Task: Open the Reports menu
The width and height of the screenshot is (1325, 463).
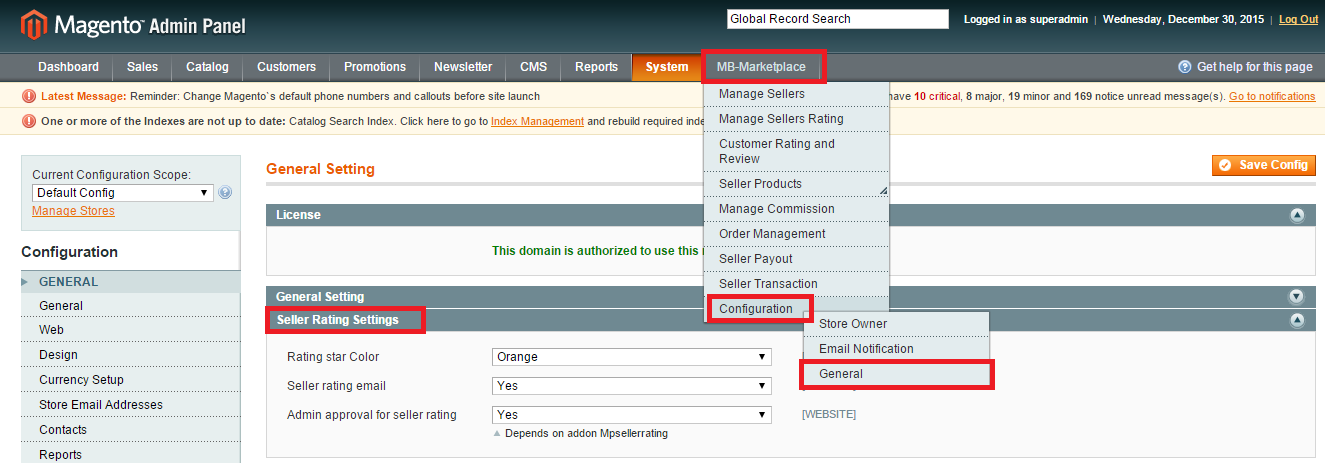Action: (x=596, y=67)
